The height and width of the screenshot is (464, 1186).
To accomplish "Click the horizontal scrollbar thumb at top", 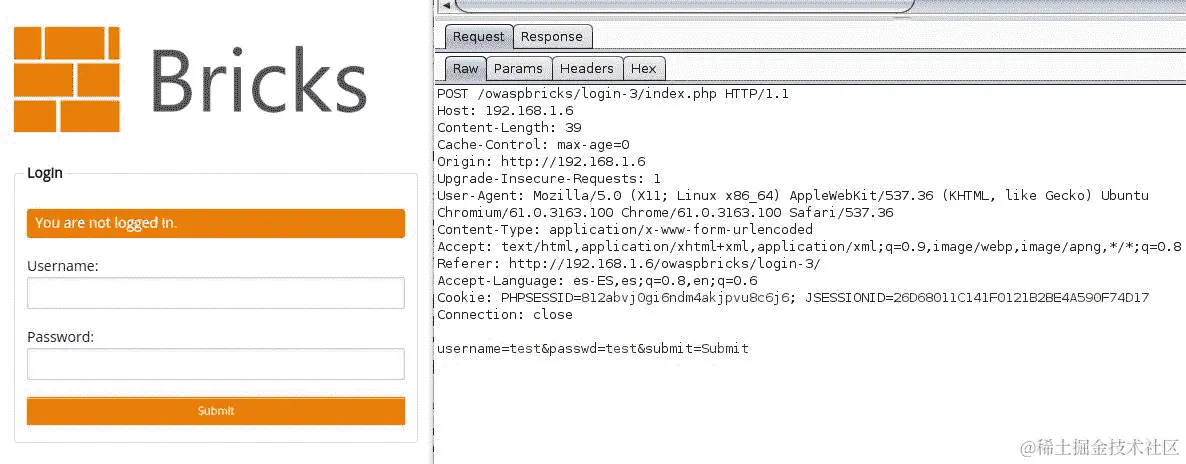I will [x=685, y=5].
